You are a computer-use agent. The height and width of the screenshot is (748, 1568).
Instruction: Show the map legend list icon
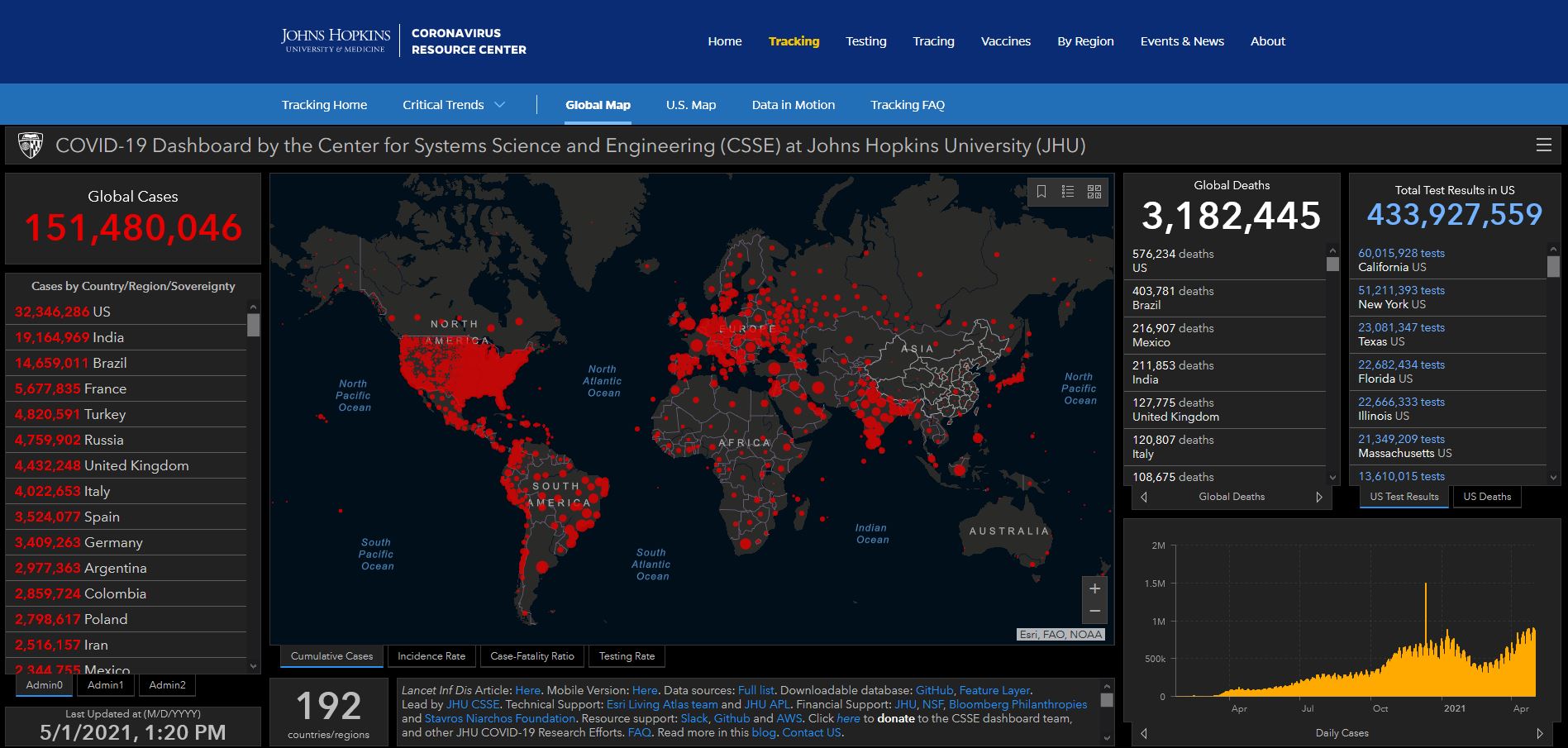point(1068,192)
